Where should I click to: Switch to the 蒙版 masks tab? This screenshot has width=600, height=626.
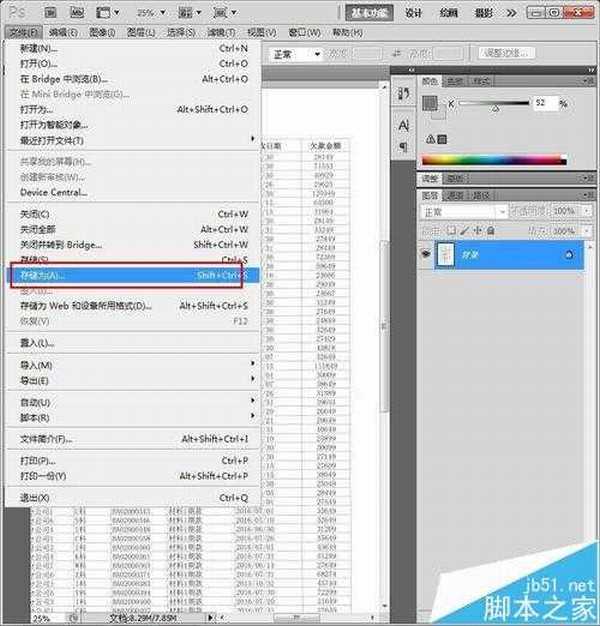[455, 178]
